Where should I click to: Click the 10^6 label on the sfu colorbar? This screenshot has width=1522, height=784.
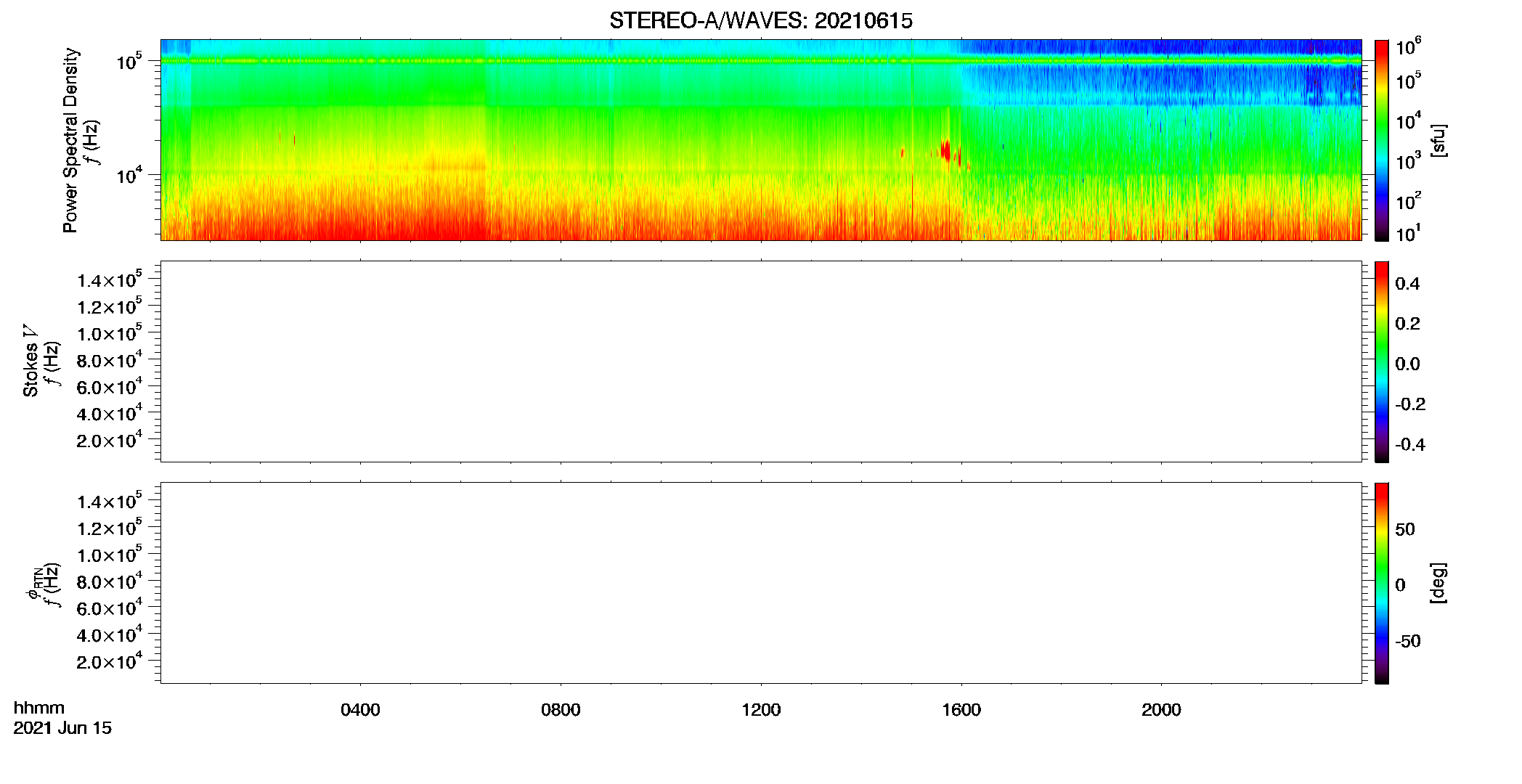(x=1409, y=47)
